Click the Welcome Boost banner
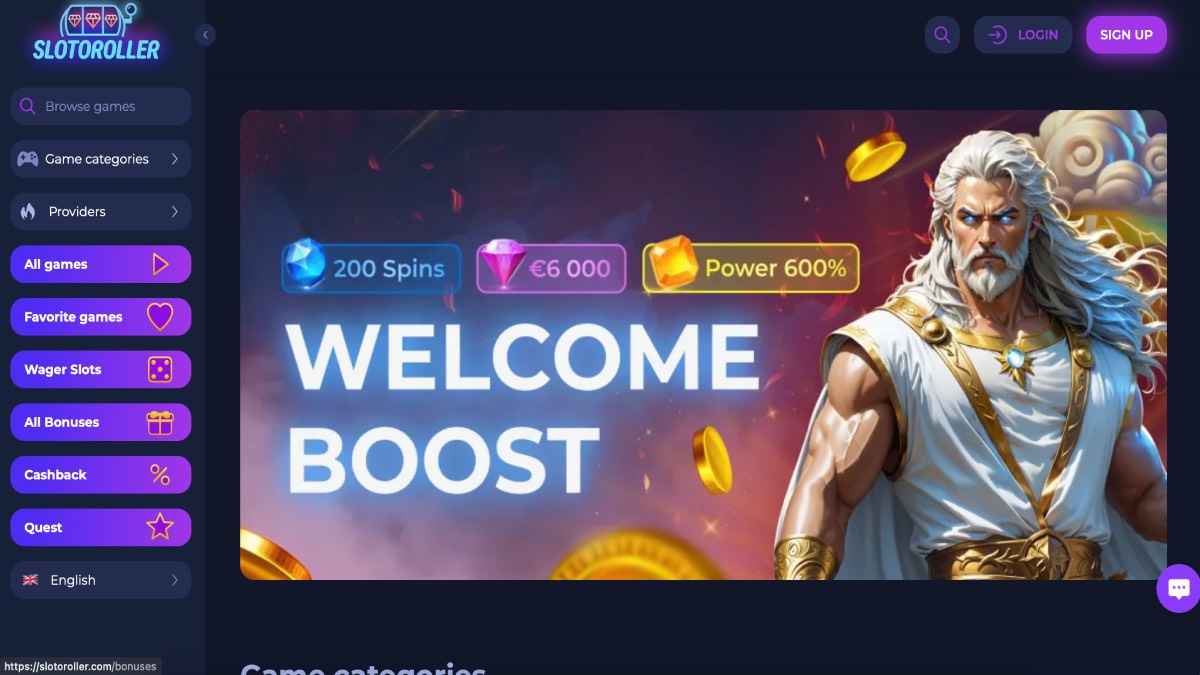 703,345
